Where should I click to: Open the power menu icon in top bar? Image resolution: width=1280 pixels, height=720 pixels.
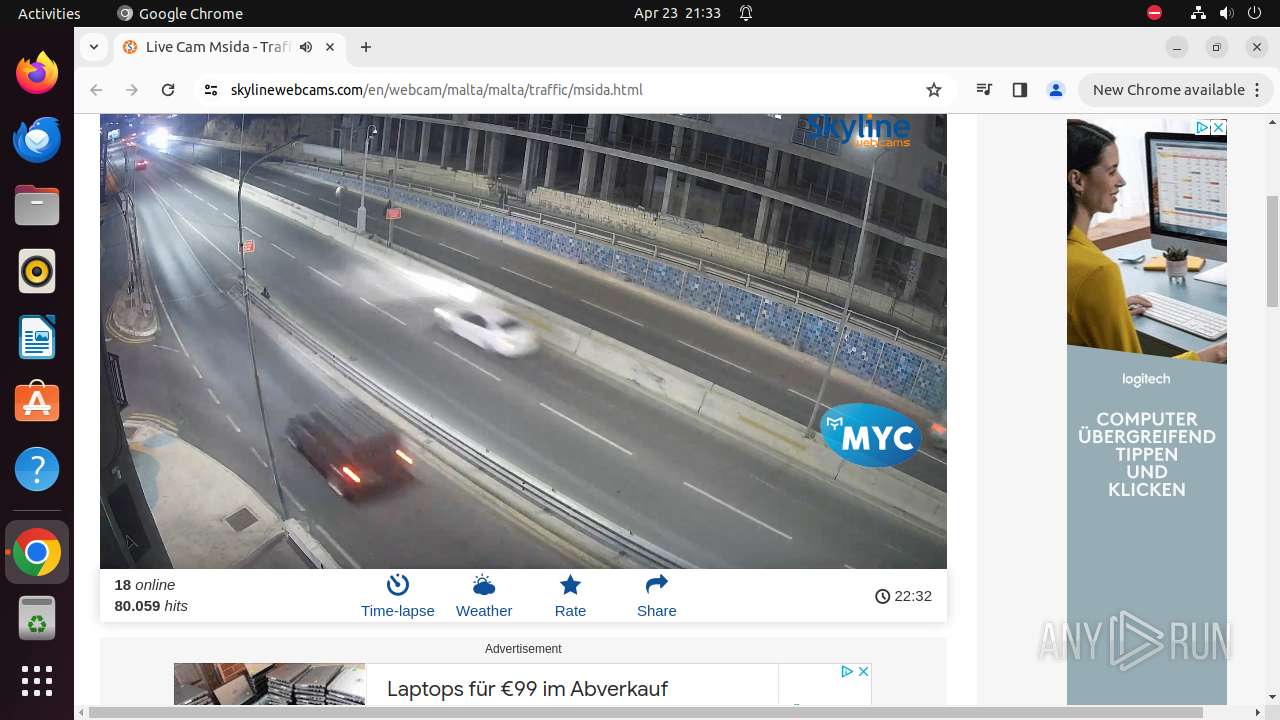pyautogui.click(x=1254, y=13)
